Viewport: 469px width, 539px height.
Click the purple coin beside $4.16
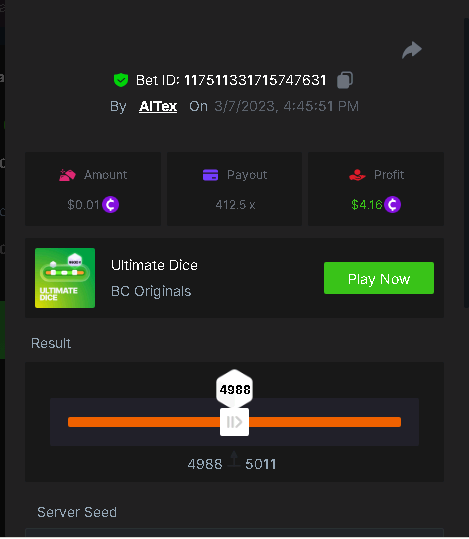pos(392,205)
